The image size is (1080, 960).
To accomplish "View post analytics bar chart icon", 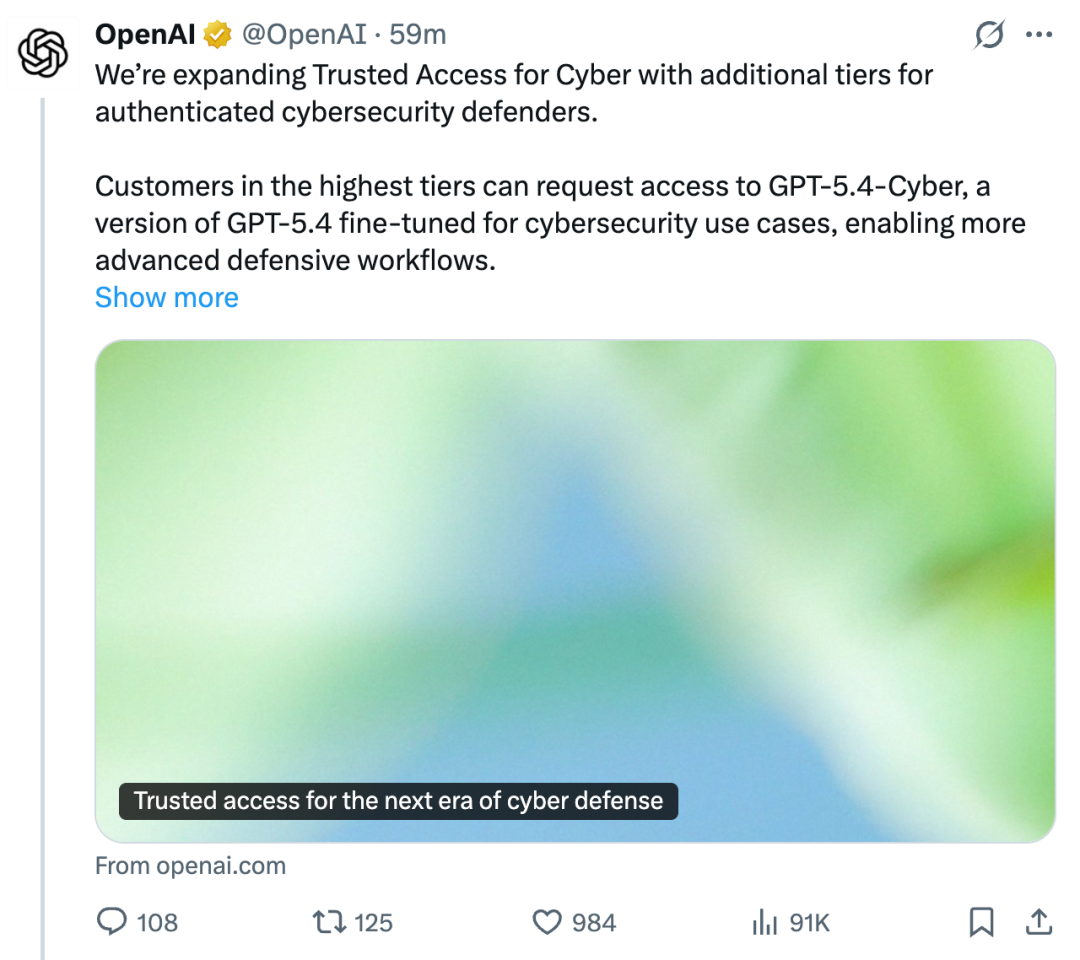I will point(764,921).
